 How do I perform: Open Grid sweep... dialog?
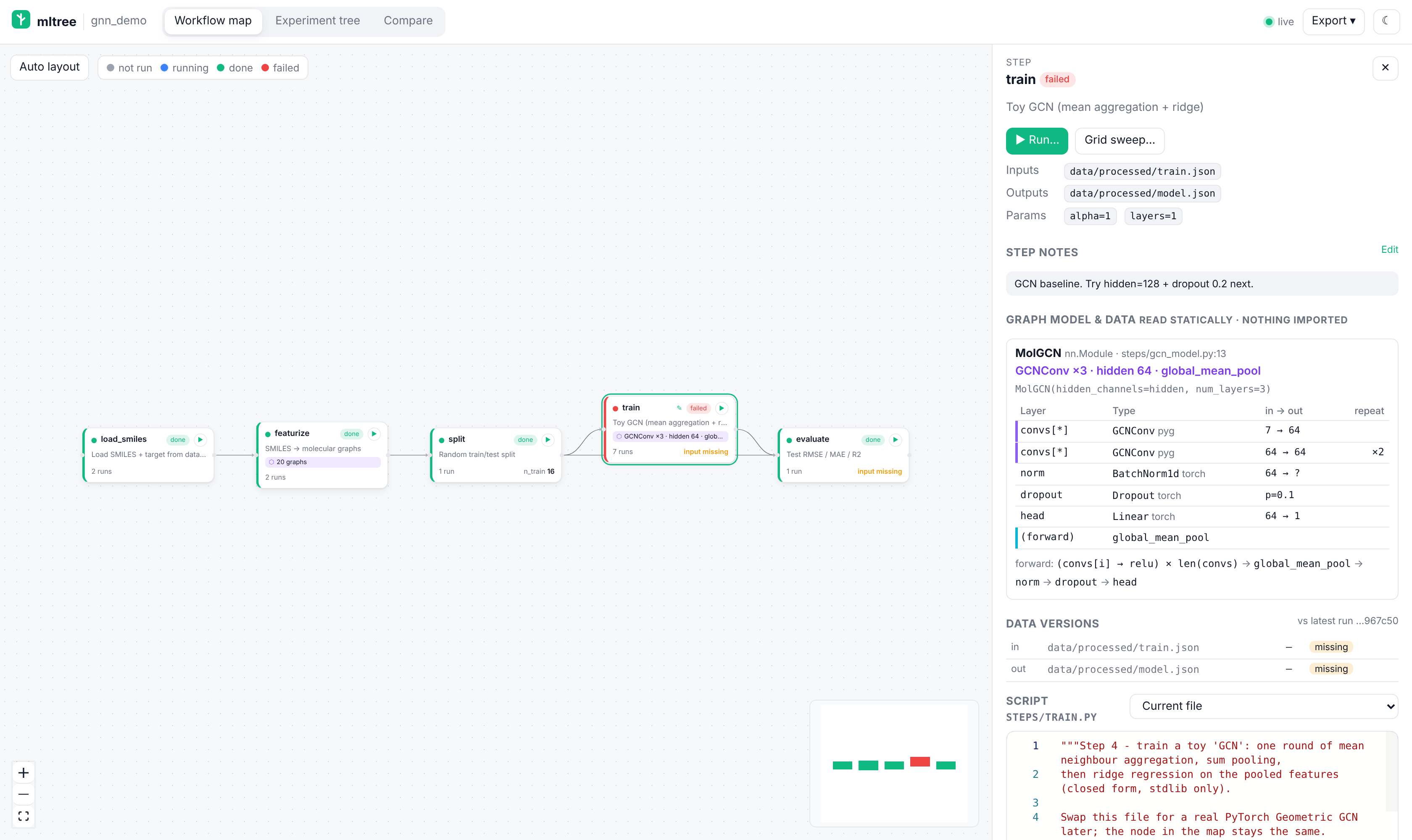tap(1120, 140)
